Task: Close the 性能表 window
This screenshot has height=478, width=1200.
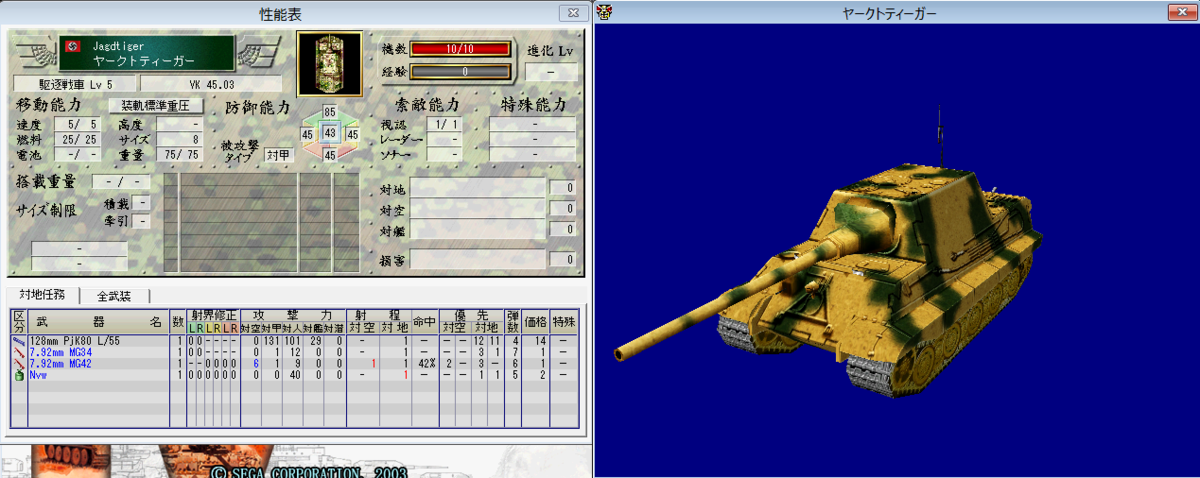Action: pos(571,12)
